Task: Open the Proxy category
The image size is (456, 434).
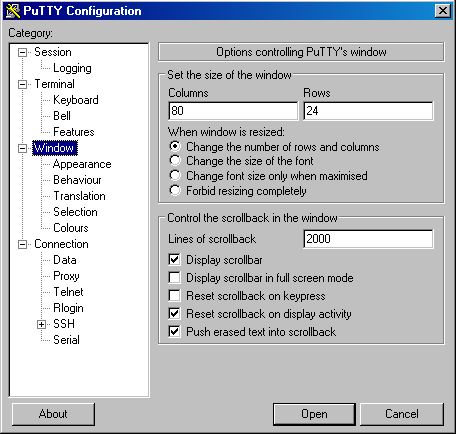Action: point(66,276)
